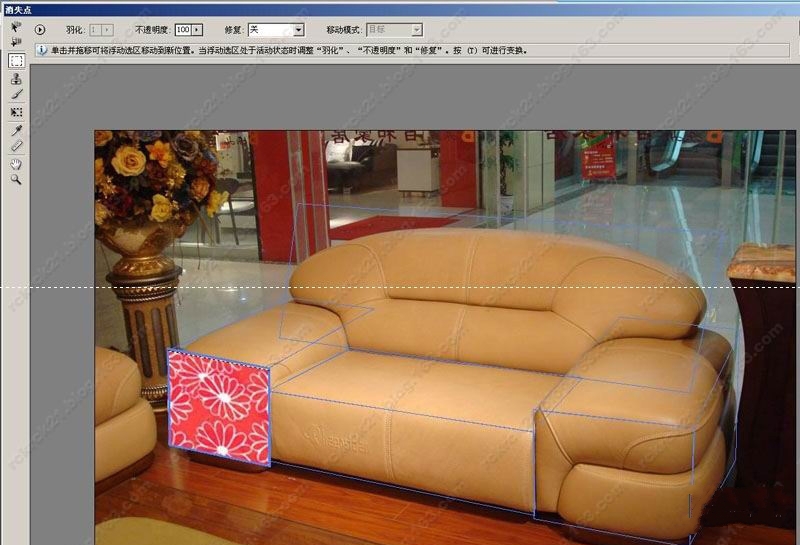Click the 不透明度 label
800x545 pixels.
152,30
